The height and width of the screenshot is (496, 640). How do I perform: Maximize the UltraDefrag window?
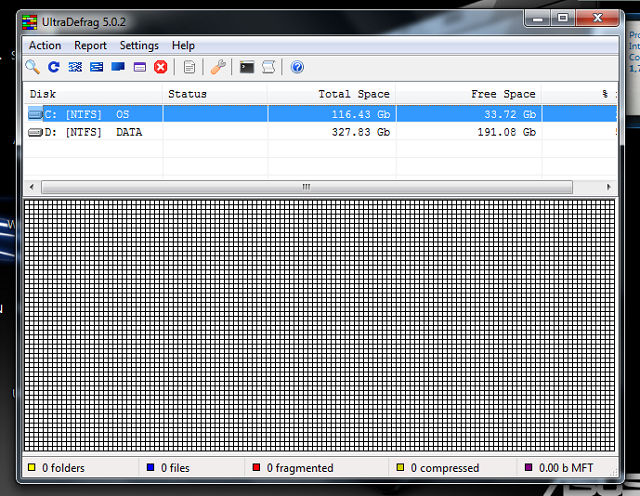[x=563, y=18]
